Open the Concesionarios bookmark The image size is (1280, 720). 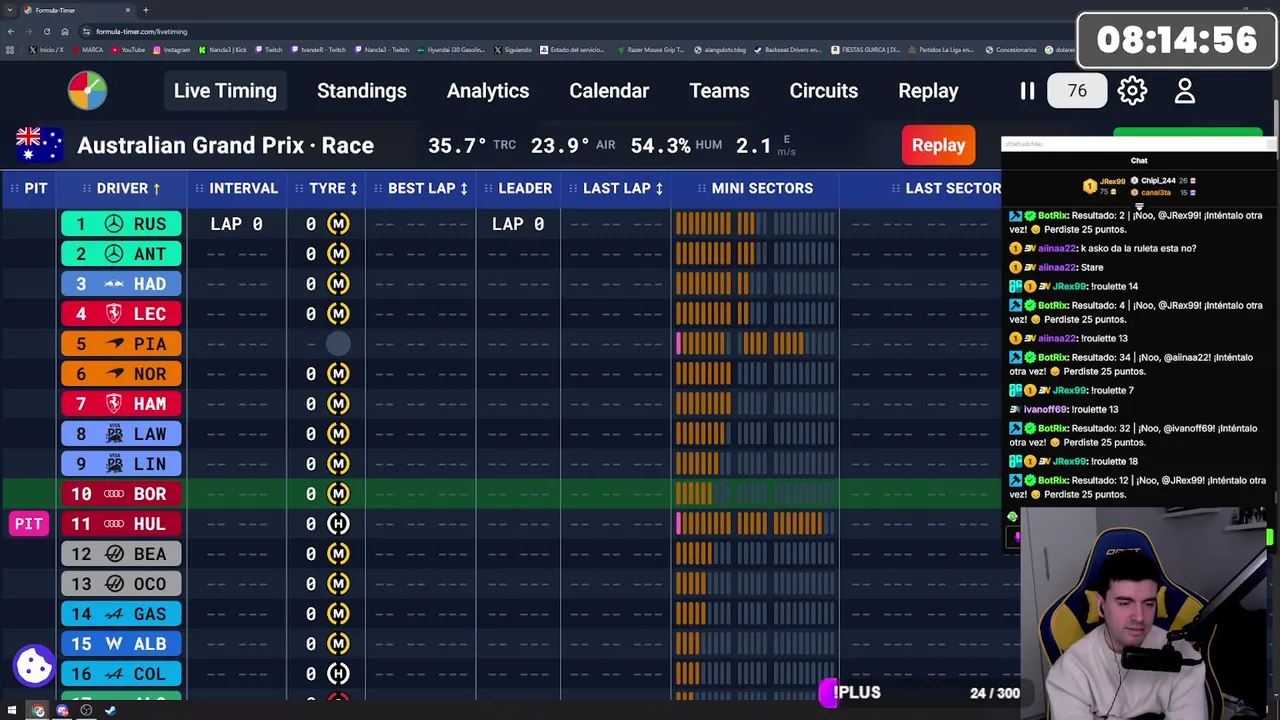tap(1011, 49)
